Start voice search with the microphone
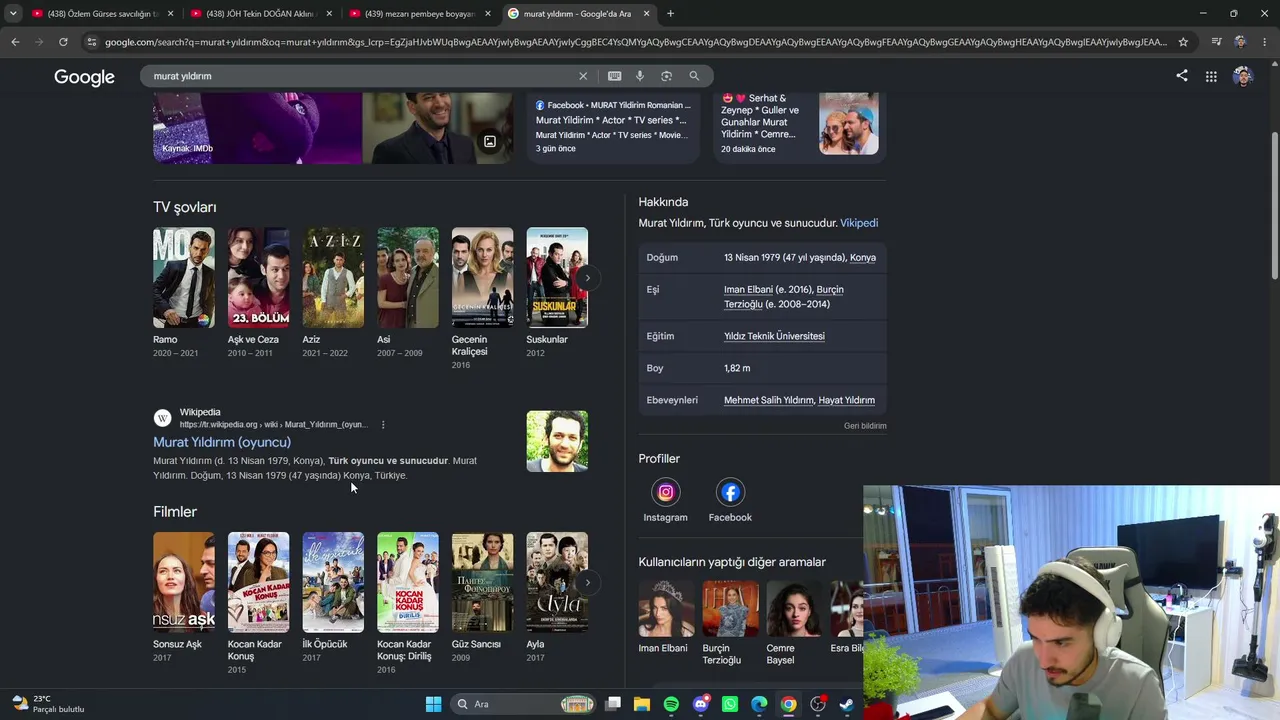Screen dimensions: 1280x720 (x=640, y=76)
